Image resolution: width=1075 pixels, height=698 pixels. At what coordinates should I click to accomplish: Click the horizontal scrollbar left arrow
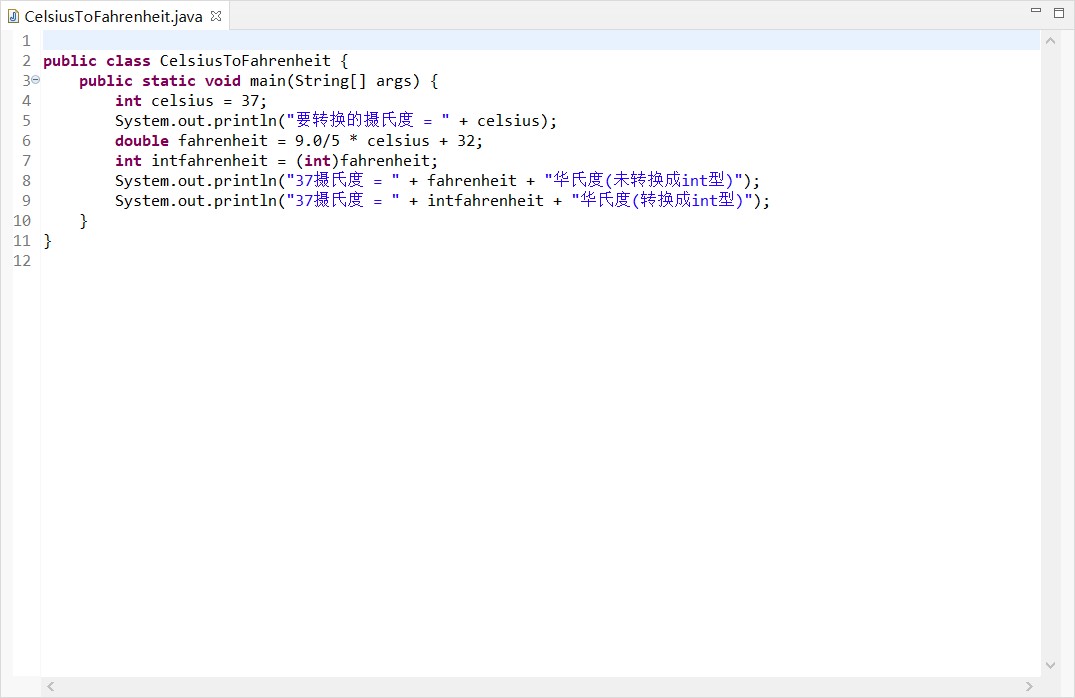[x=50, y=686]
